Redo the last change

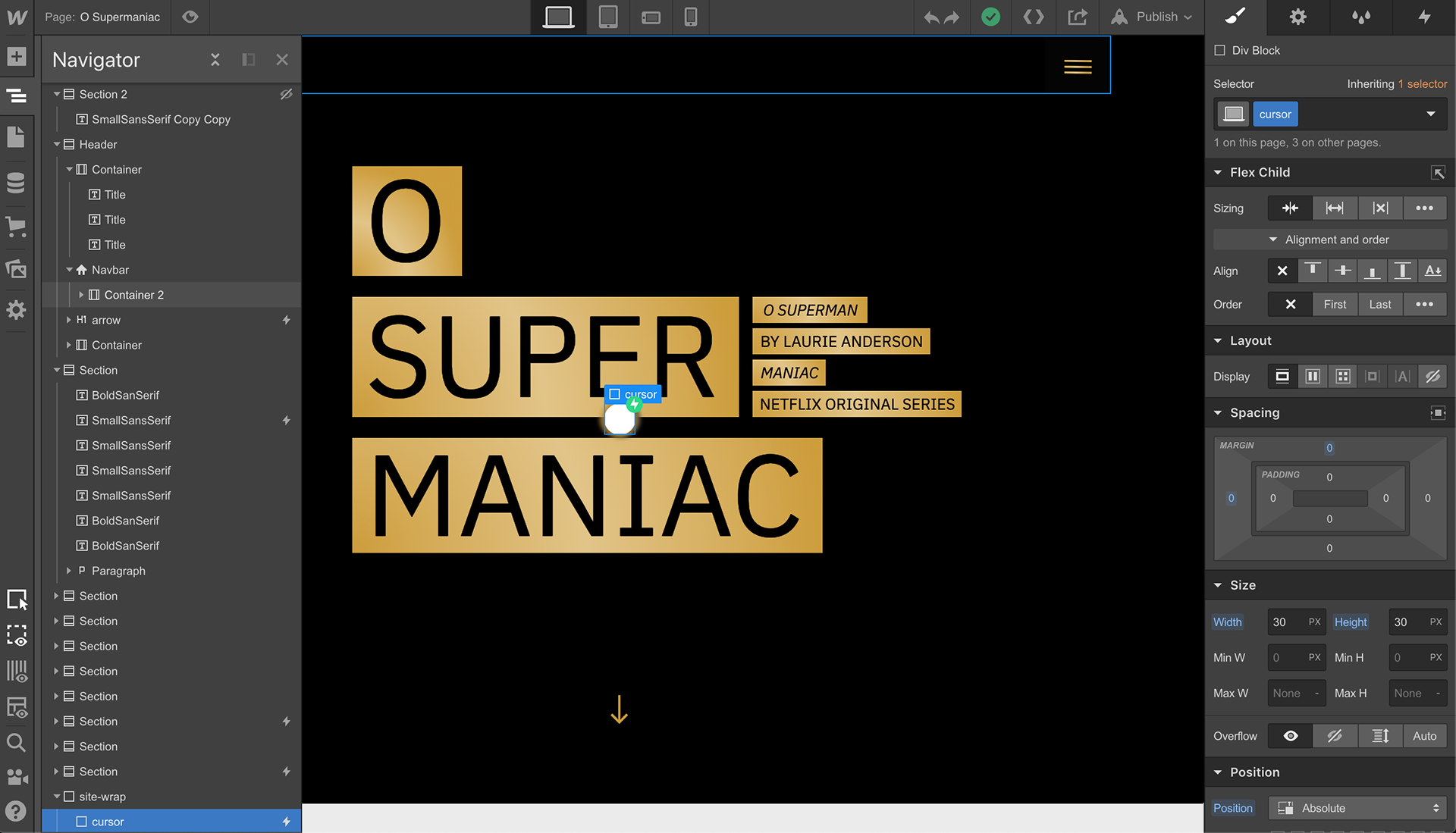(x=952, y=17)
